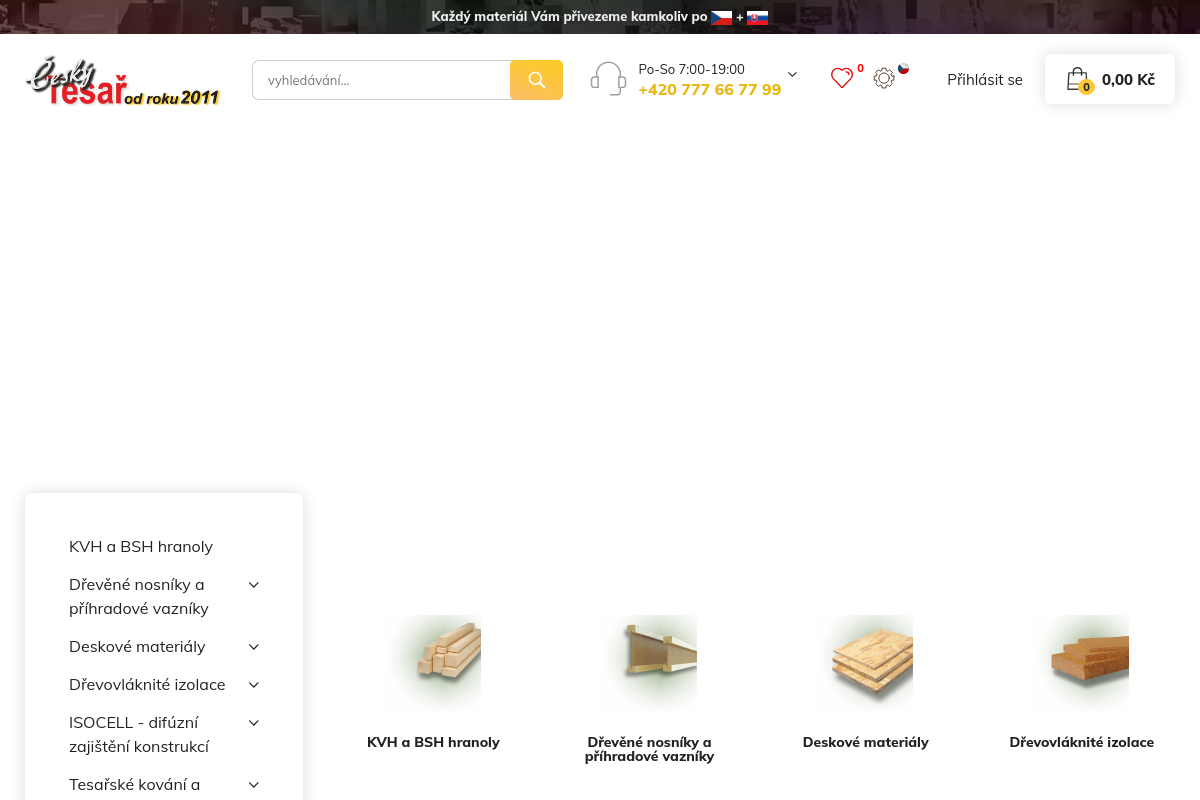Expand ISOCELL sidebar category chevron
The height and width of the screenshot is (800, 1200).
coord(254,723)
